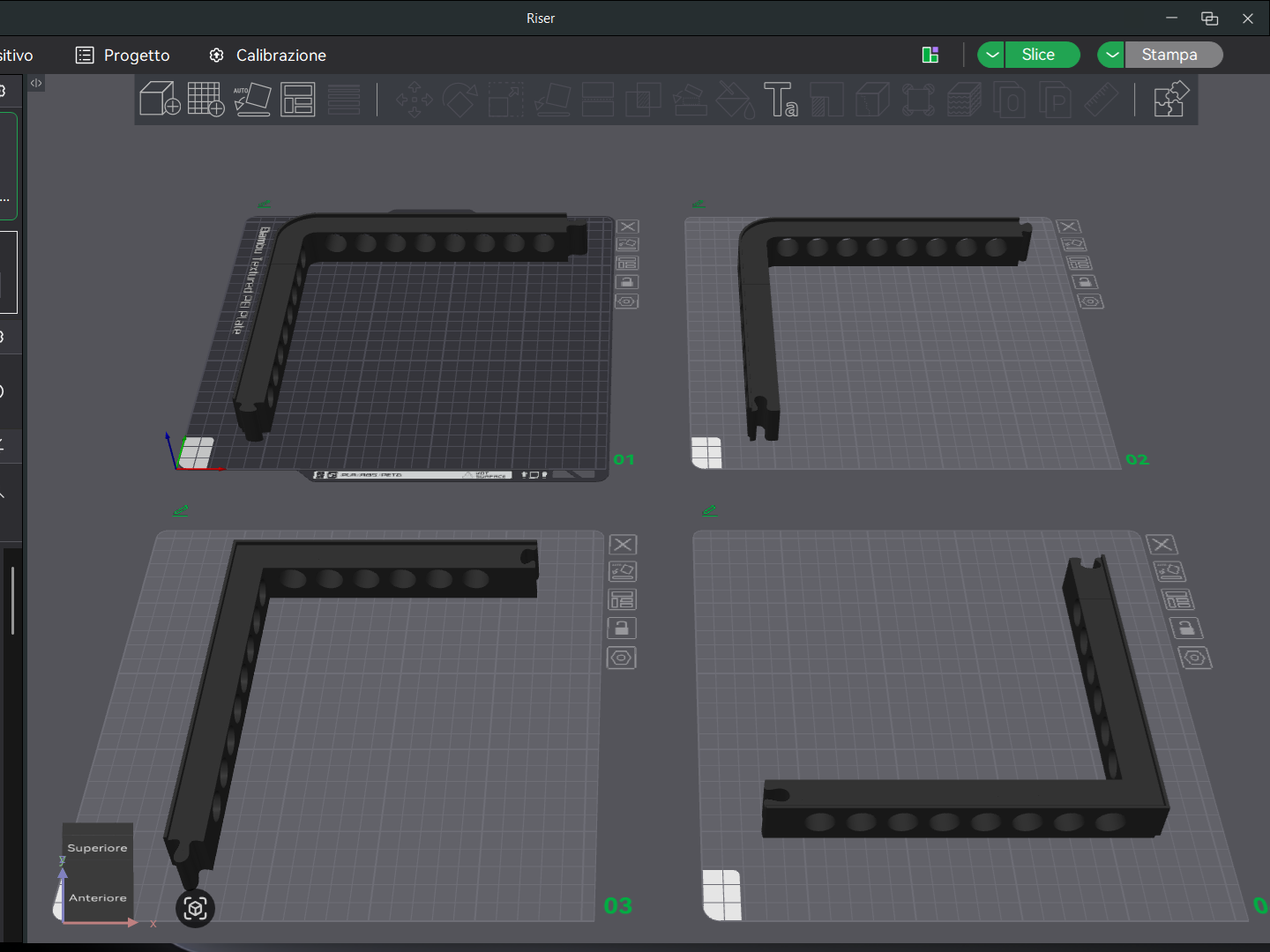
Task: Select the Rotate gizmo tool
Action: tap(459, 100)
